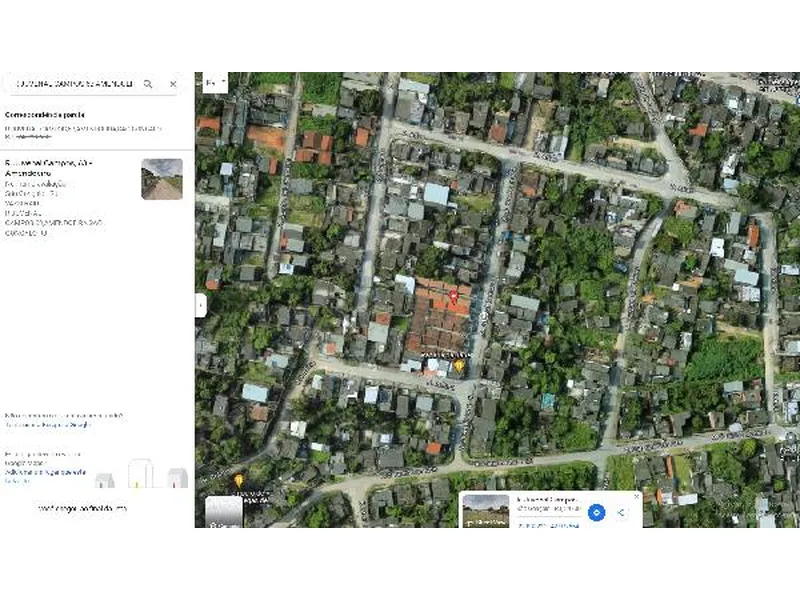Open the street photo thumbnail in side panel
This screenshot has height=600, width=800.
(x=162, y=179)
